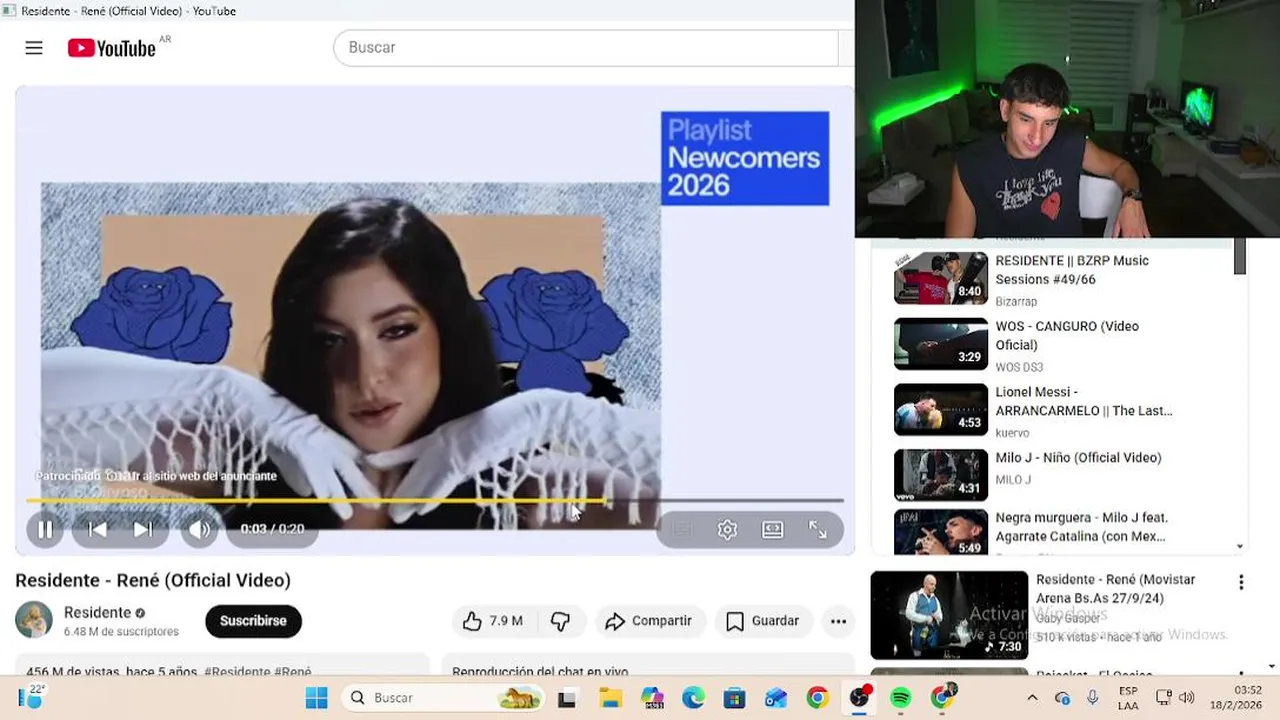Open the player settings gear
1280x720 pixels.
tap(727, 530)
